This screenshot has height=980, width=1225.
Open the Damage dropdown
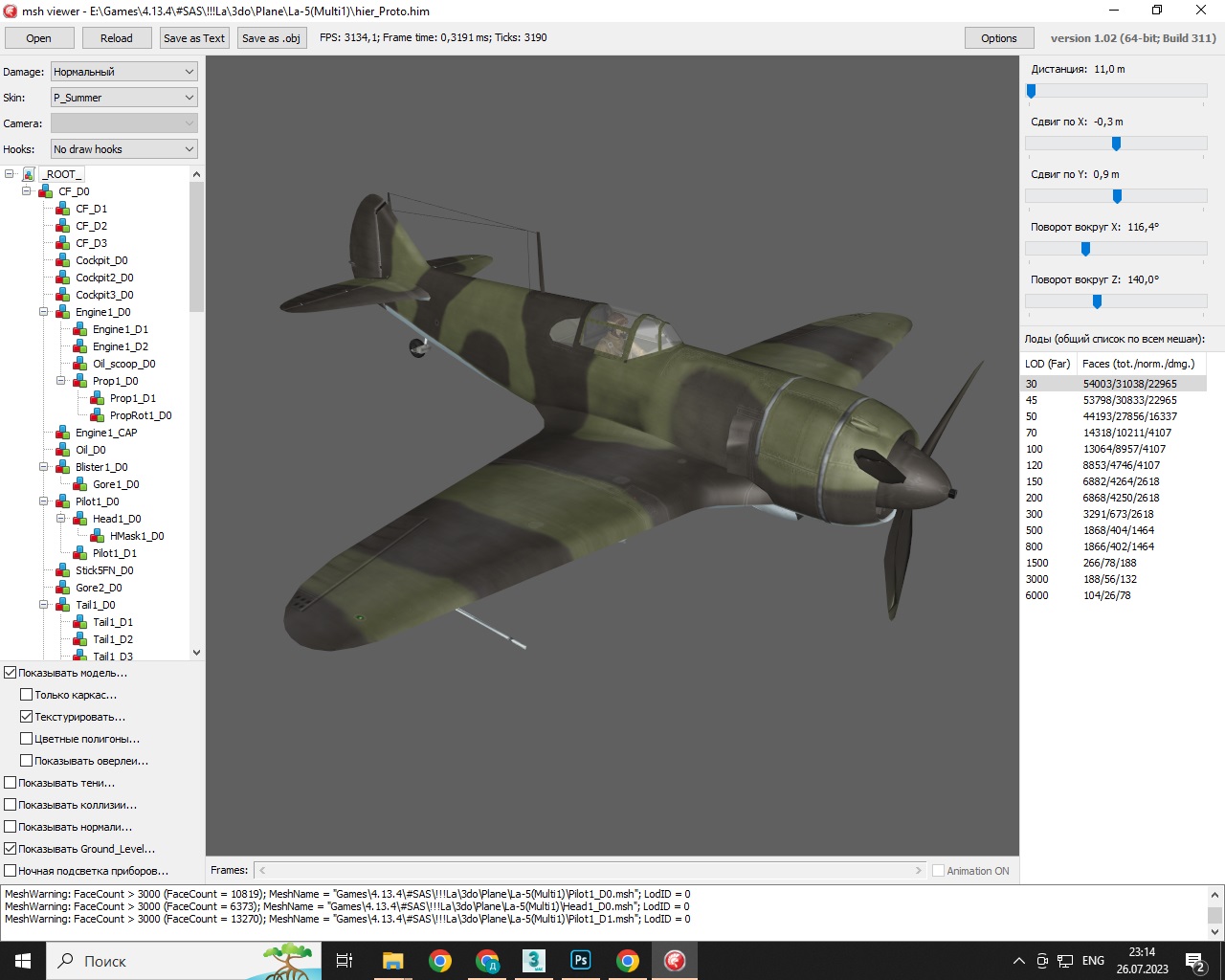pos(123,72)
